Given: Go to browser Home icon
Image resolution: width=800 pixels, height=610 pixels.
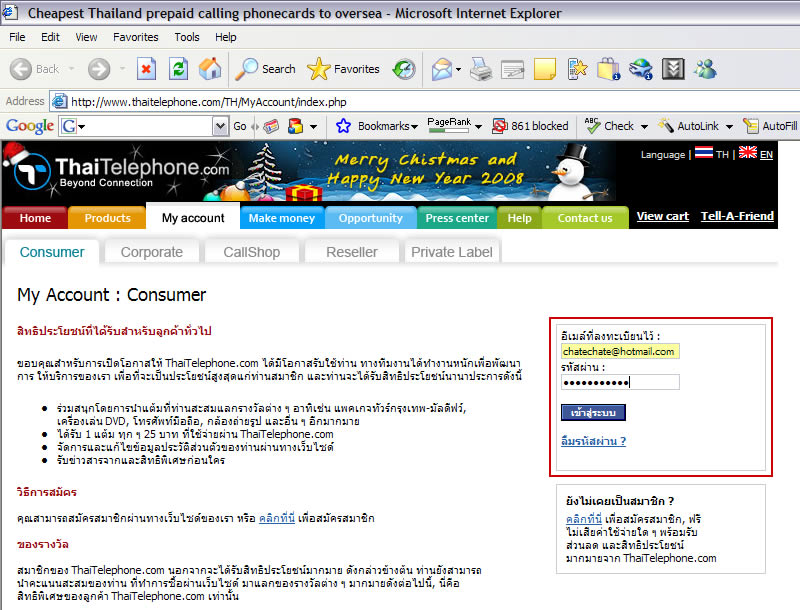Looking at the screenshot, I should click(x=210, y=69).
